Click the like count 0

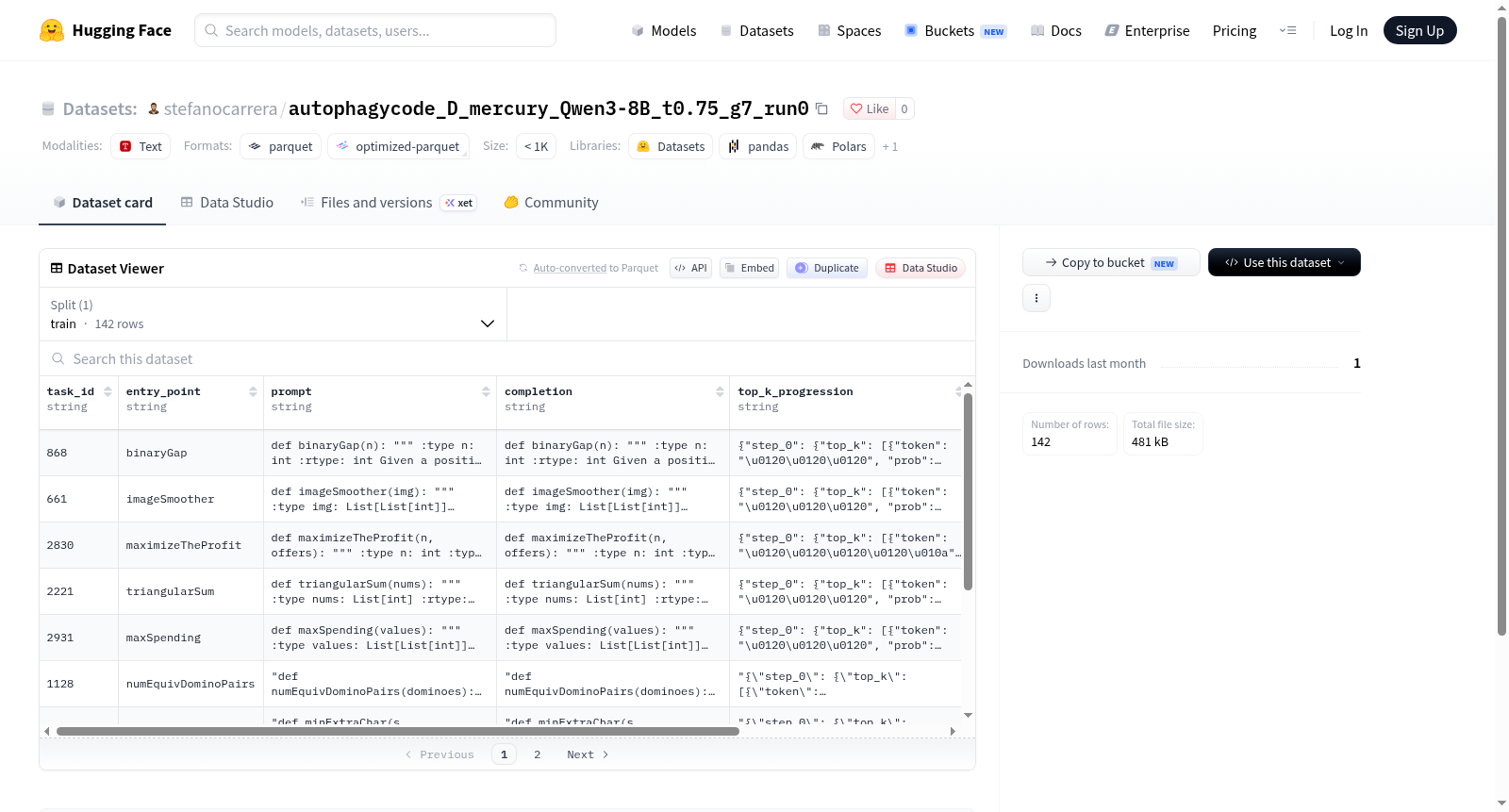click(904, 108)
